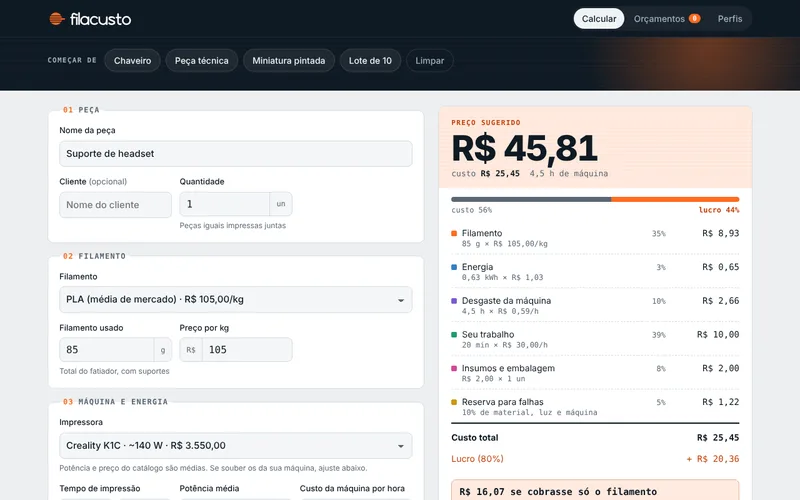Image resolution: width=800 pixels, height=500 pixels.
Task: Click the 'Desgaste da máquina' row label
Action: pyautogui.click(x=506, y=301)
